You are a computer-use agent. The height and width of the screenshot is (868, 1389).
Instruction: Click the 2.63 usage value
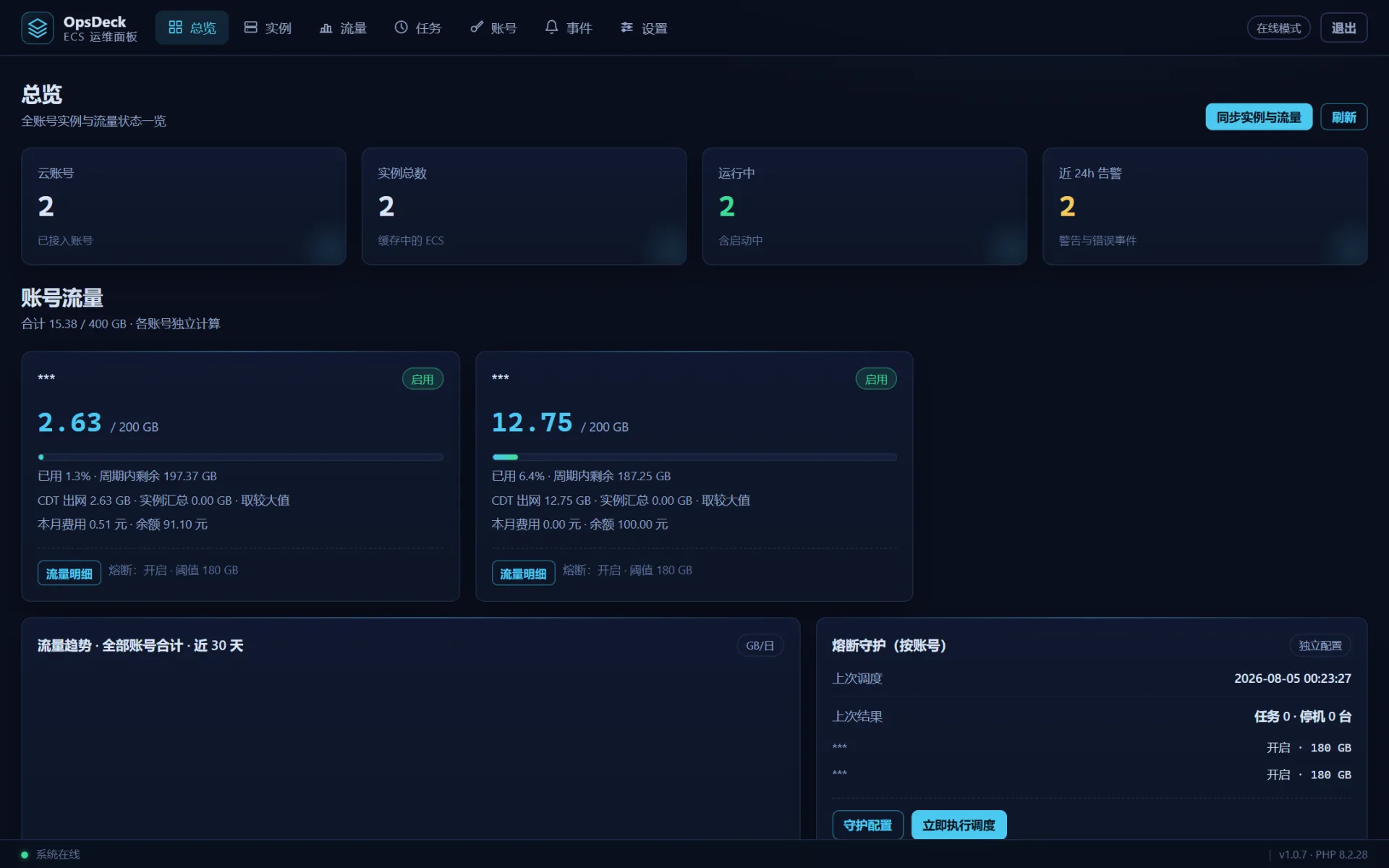pyautogui.click(x=69, y=422)
